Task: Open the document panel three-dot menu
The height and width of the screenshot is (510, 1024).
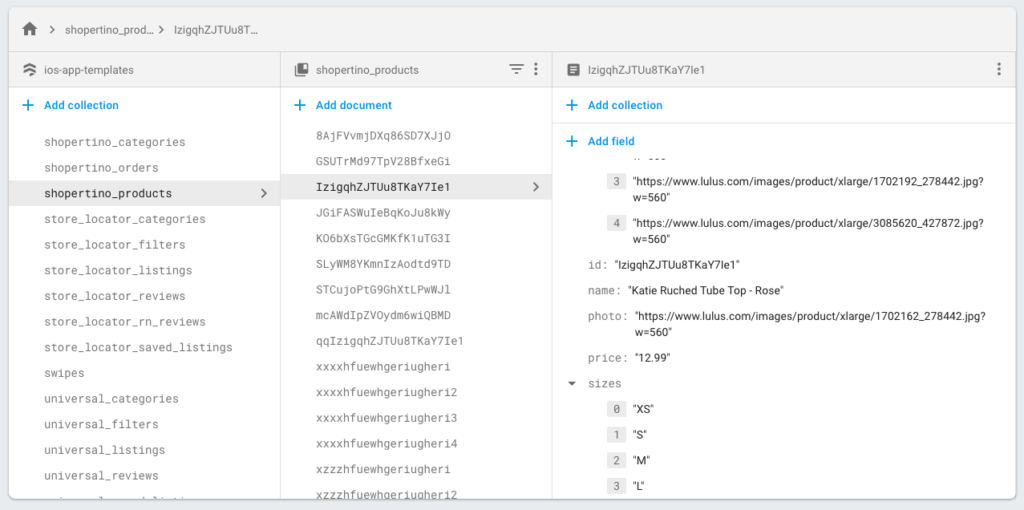Action: 998,70
